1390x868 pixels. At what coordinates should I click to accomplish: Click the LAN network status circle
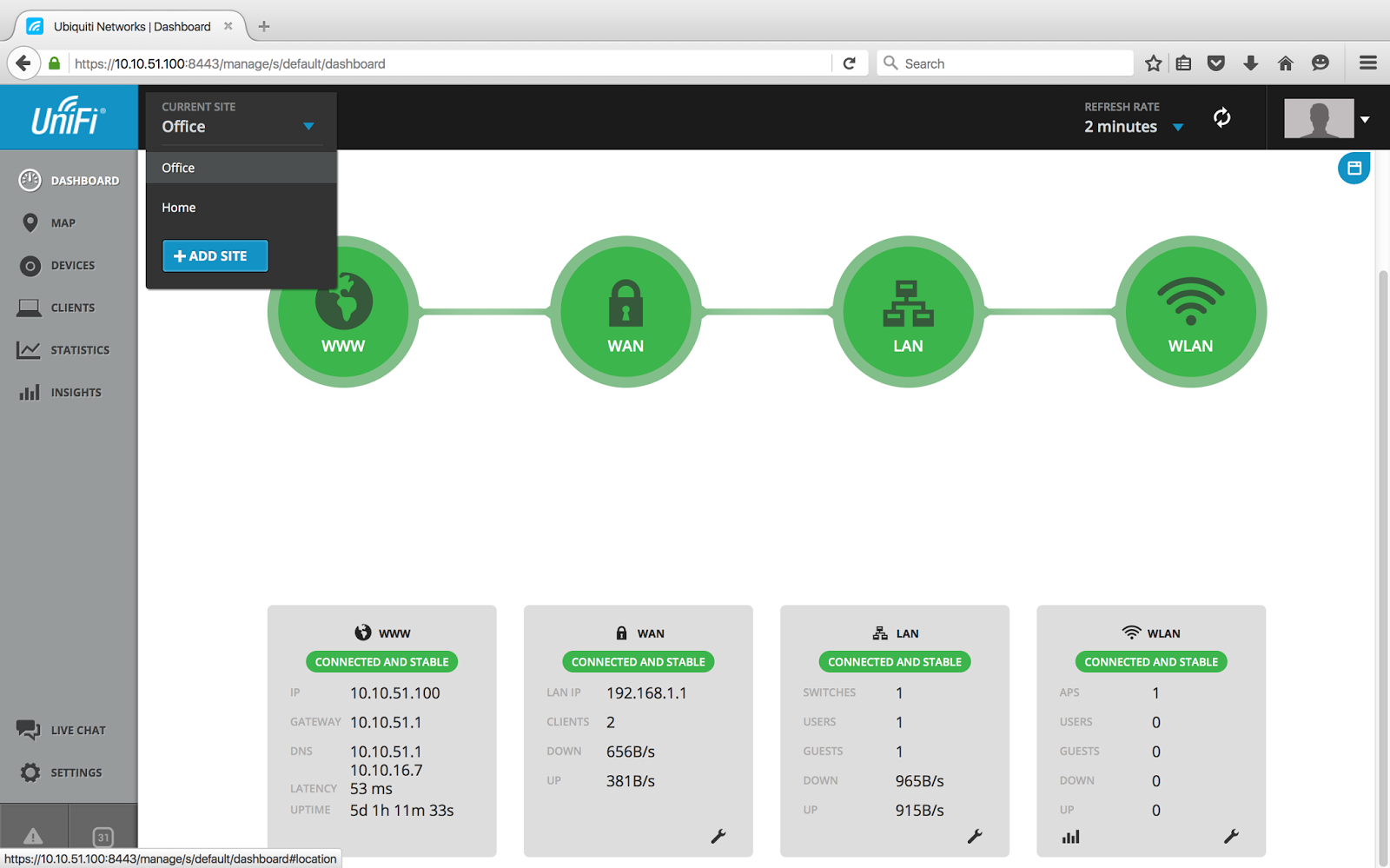point(908,311)
